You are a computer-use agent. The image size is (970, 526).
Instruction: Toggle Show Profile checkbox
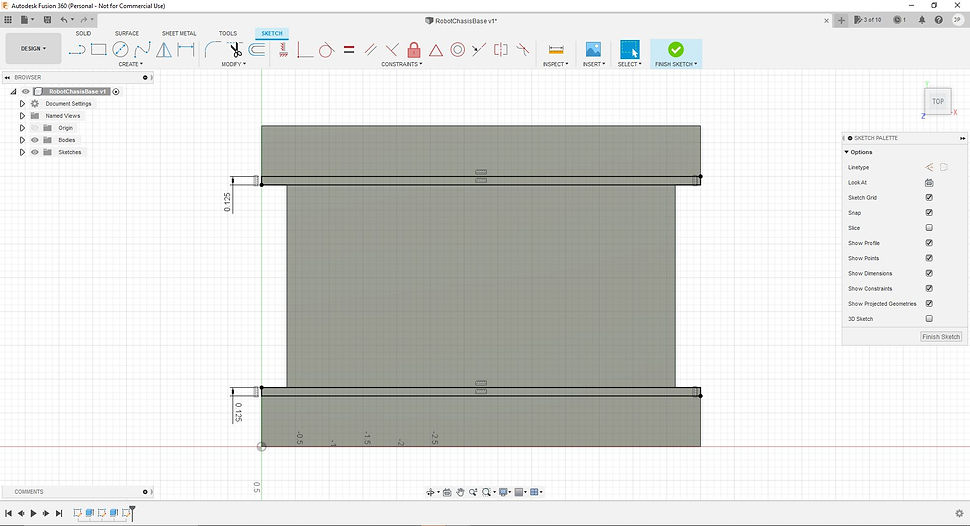929,243
